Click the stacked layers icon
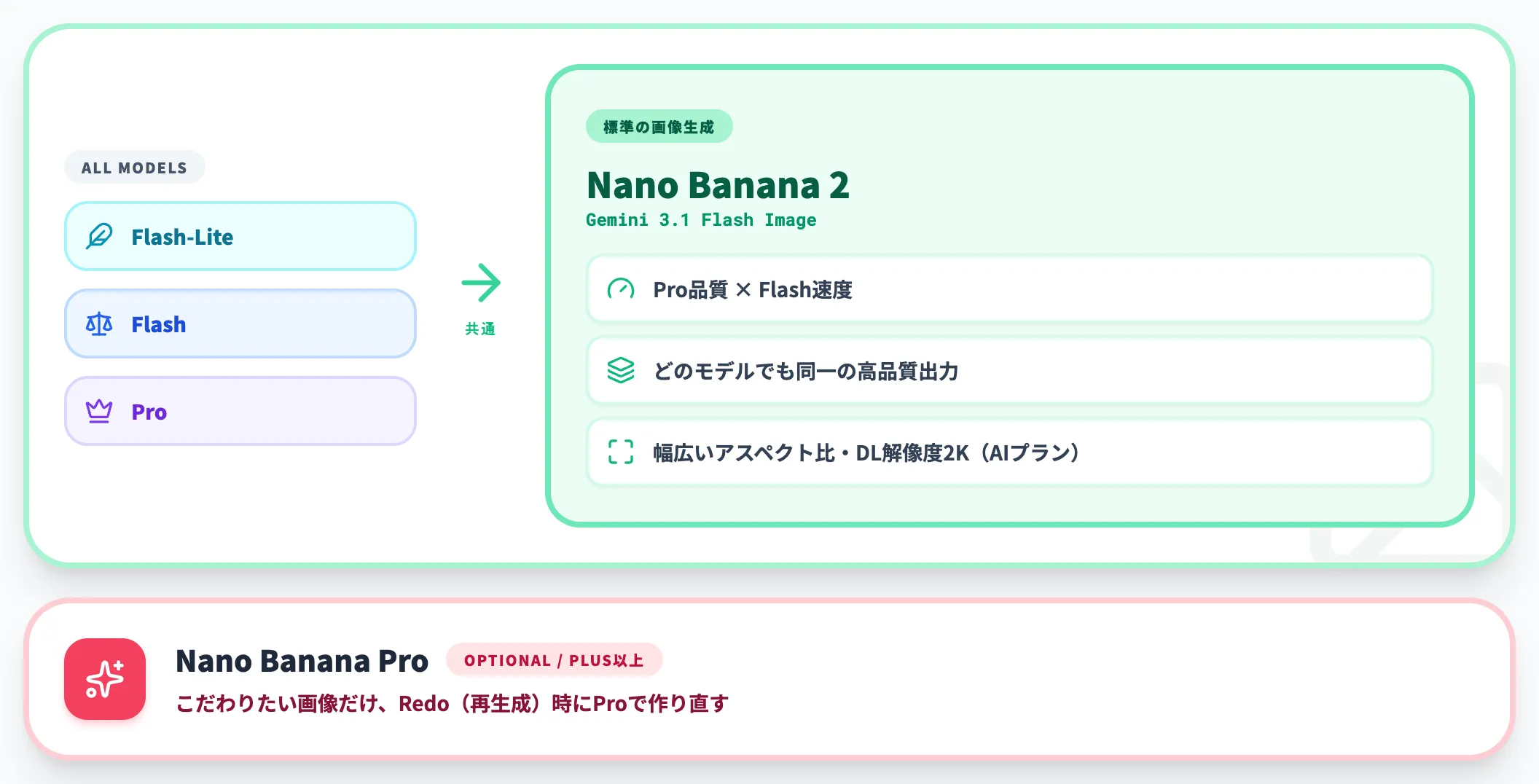 pos(621,371)
